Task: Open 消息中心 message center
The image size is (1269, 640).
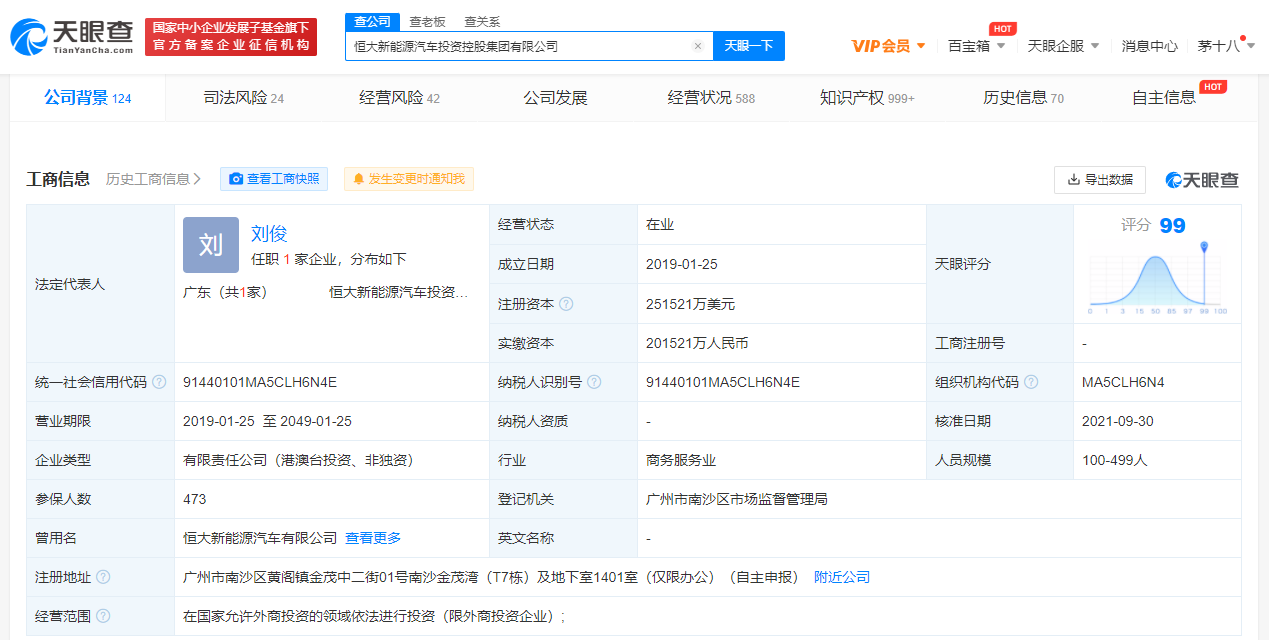Action: (1149, 46)
